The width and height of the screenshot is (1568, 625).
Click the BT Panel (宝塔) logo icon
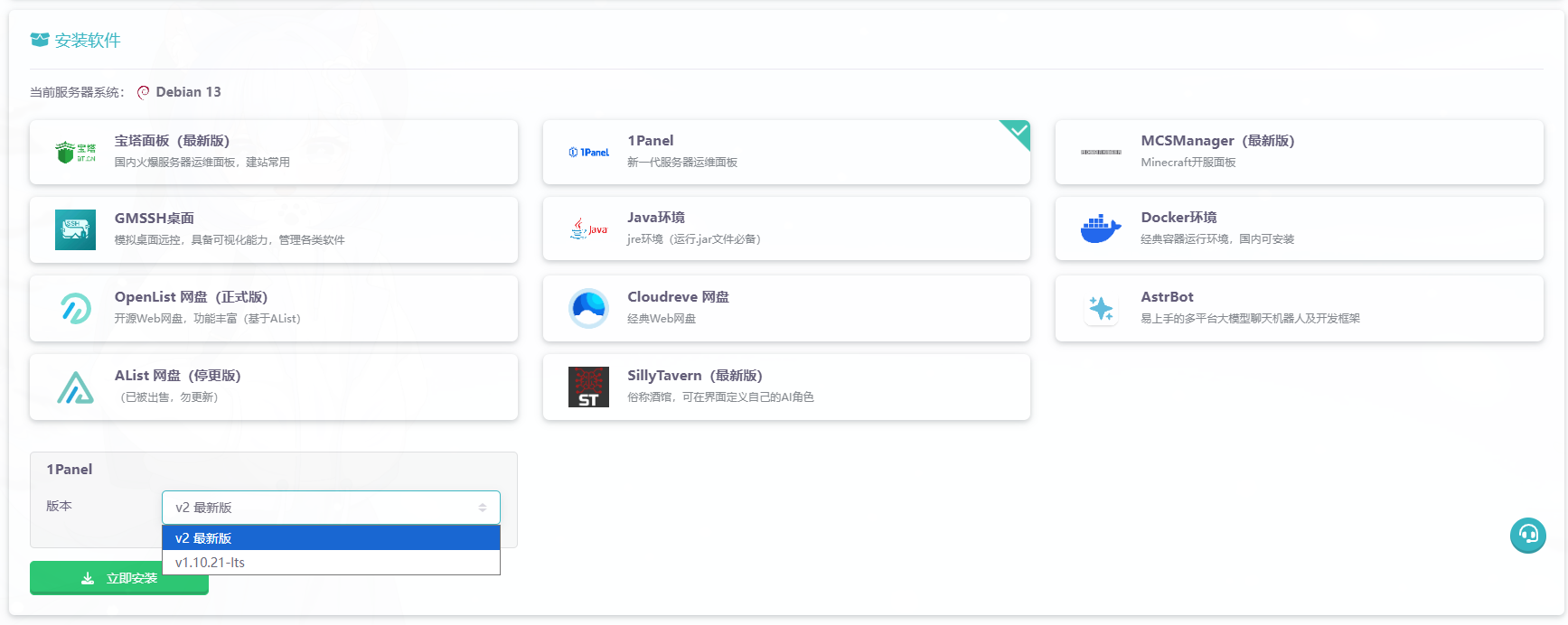75,153
